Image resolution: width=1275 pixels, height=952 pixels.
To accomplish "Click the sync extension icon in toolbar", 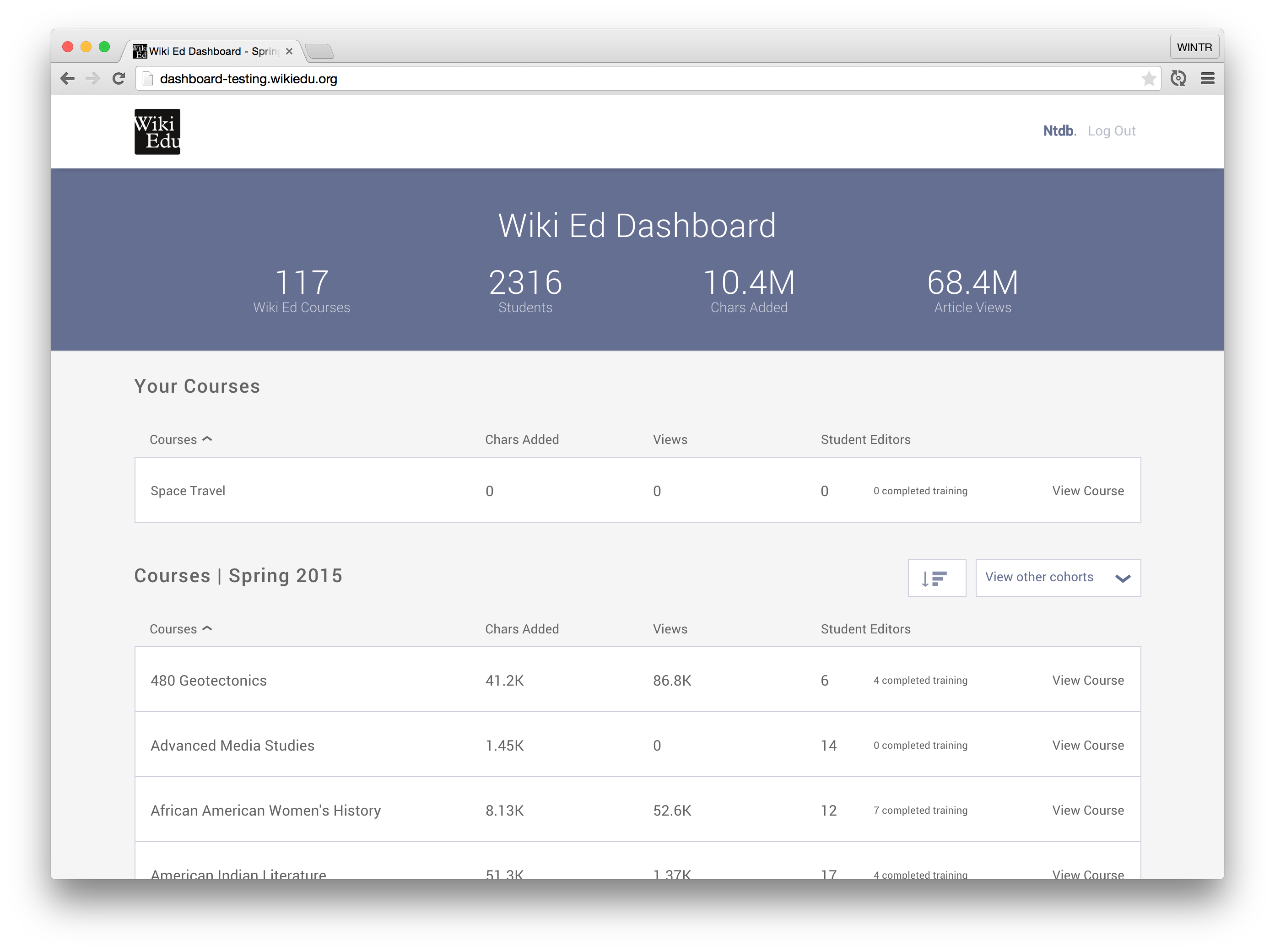I will point(1178,78).
